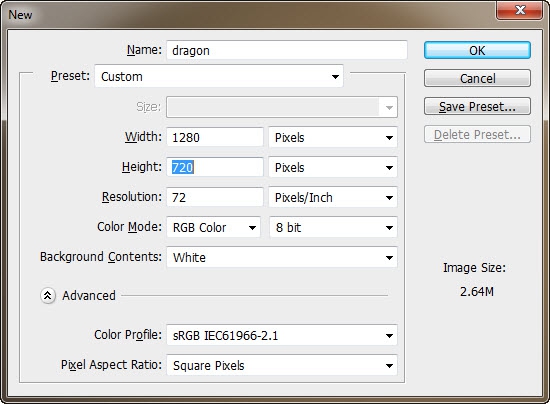Open the Width units Pixels dropdown

click(333, 137)
